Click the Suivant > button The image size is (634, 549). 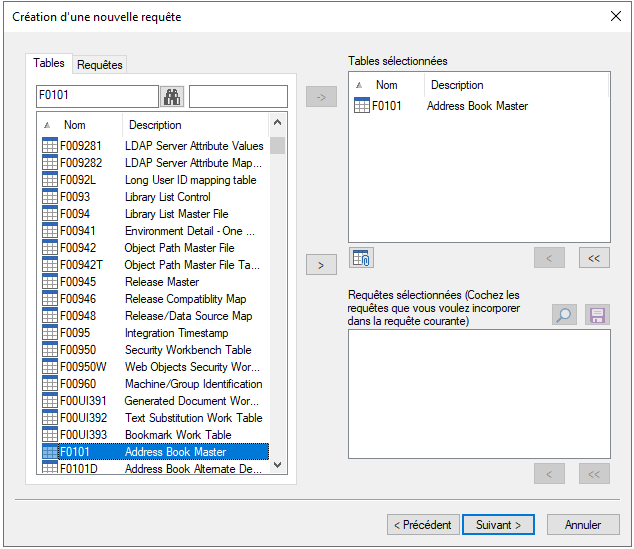click(x=498, y=524)
